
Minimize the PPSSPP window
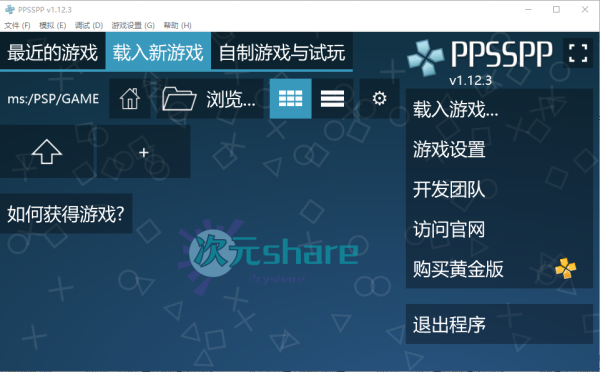pos(528,10)
